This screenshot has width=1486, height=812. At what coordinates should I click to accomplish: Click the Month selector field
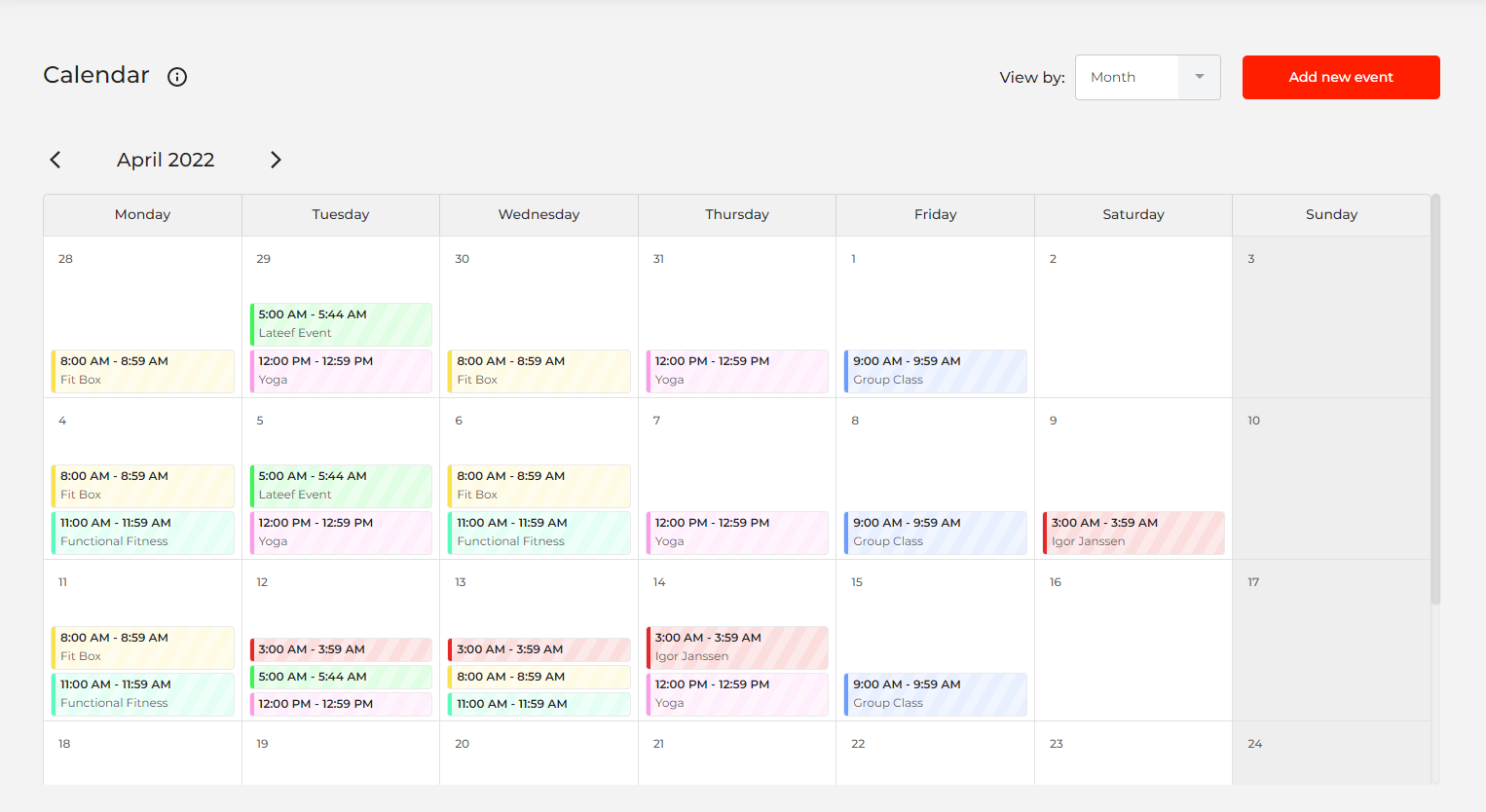(1130, 77)
